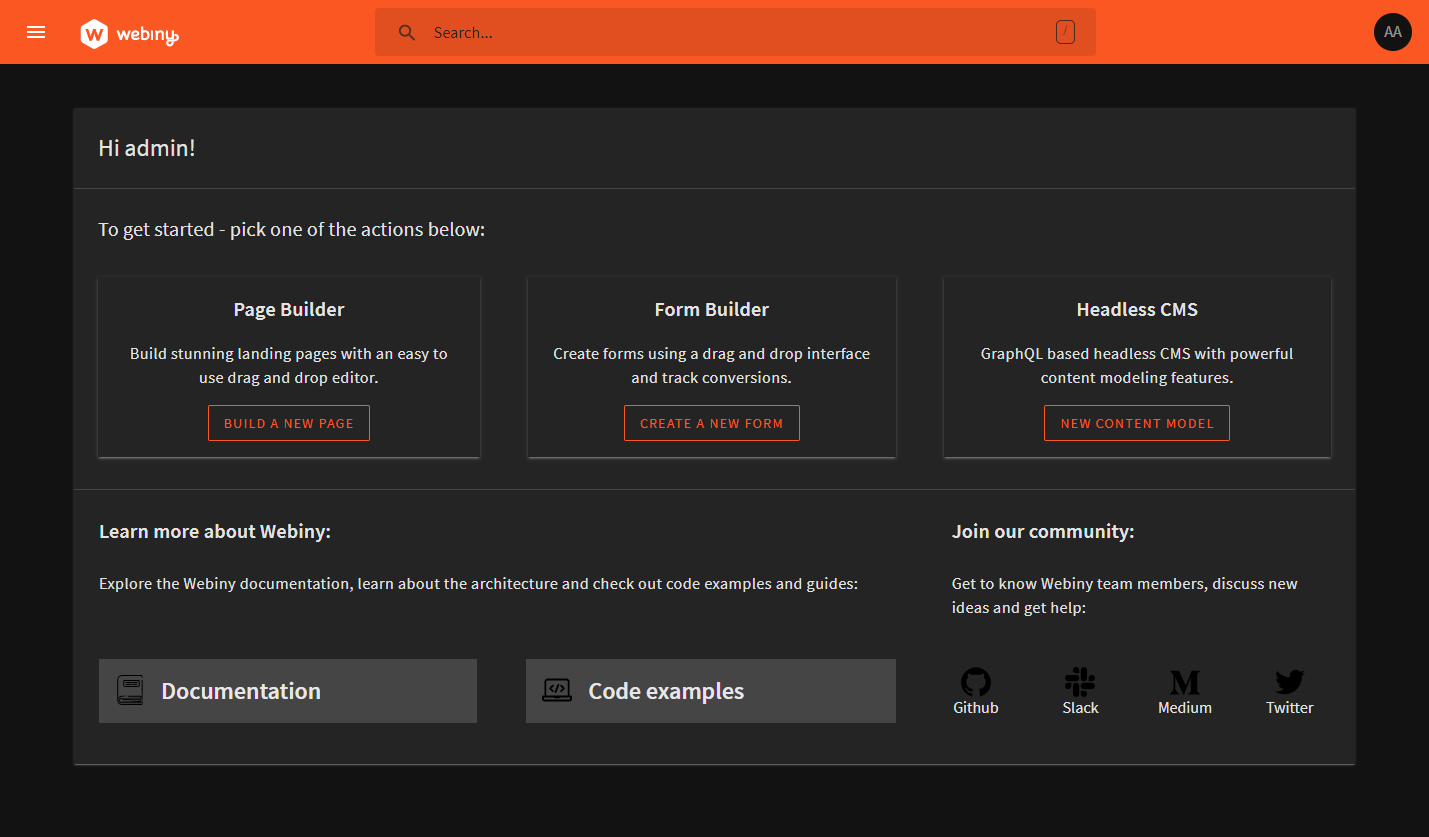The width and height of the screenshot is (1429, 837).
Task: Click the Slack text label
Action: tap(1080, 707)
